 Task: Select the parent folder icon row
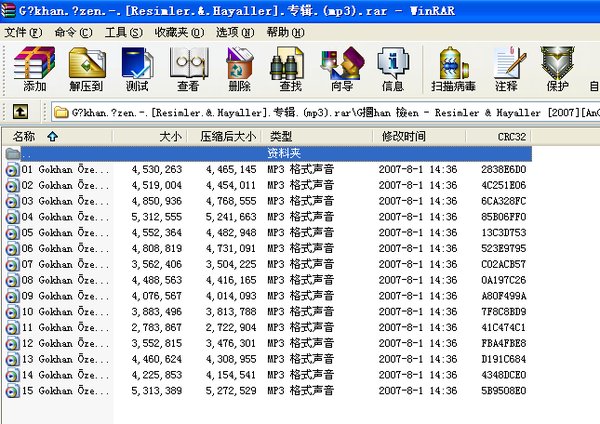click(x=13, y=154)
